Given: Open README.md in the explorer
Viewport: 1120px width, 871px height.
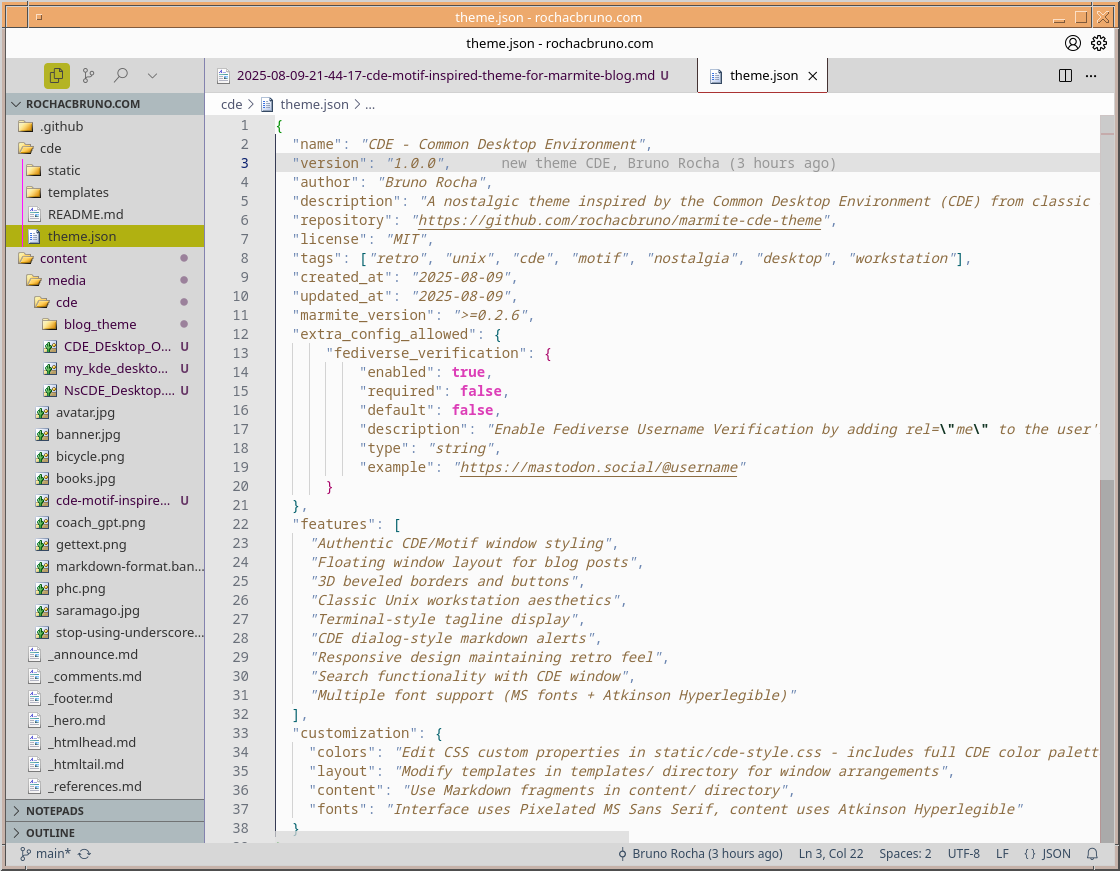Looking at the screenshot, I should 105,214.
